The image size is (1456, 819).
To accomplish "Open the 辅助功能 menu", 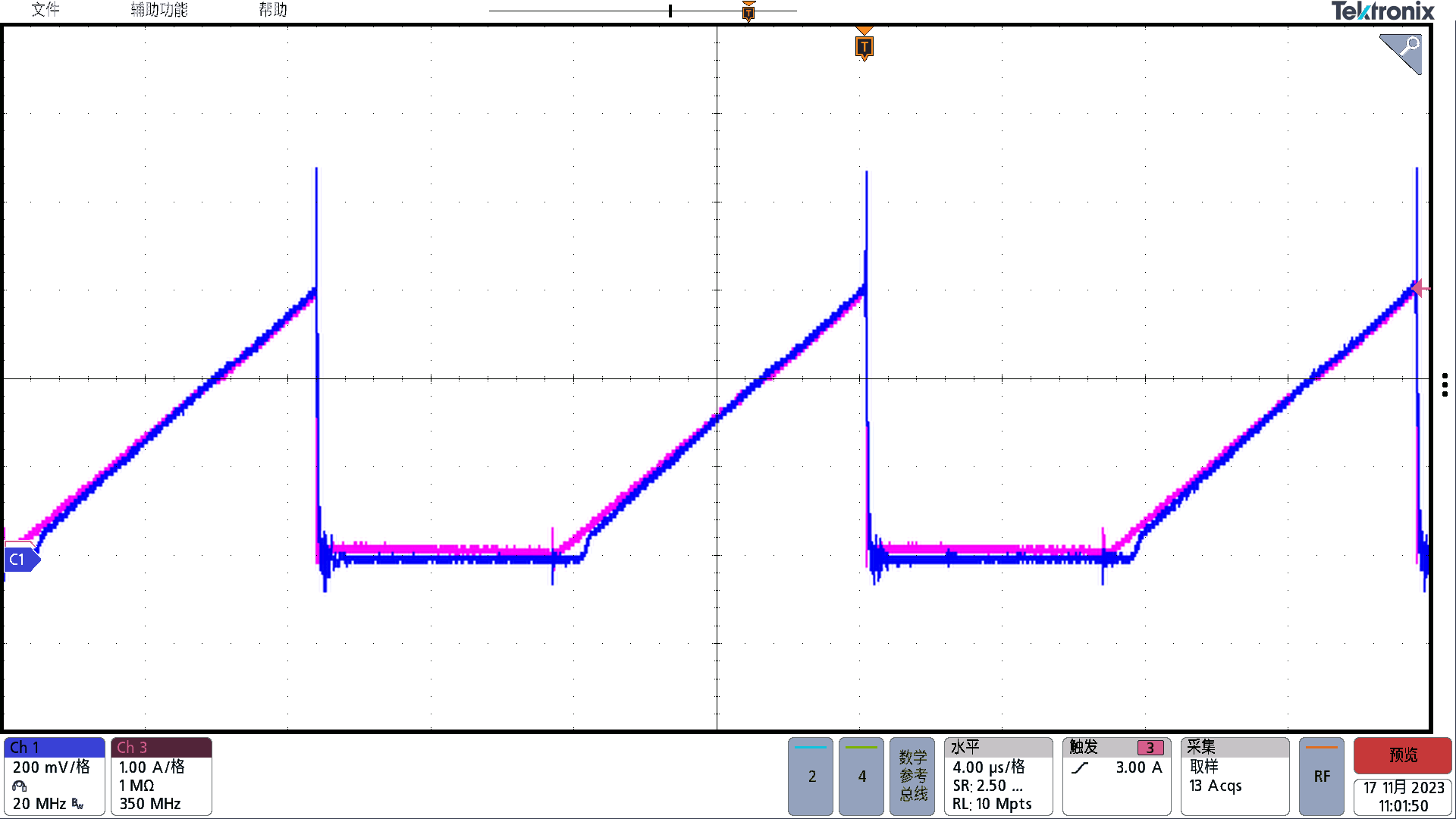I will [159, 10].
